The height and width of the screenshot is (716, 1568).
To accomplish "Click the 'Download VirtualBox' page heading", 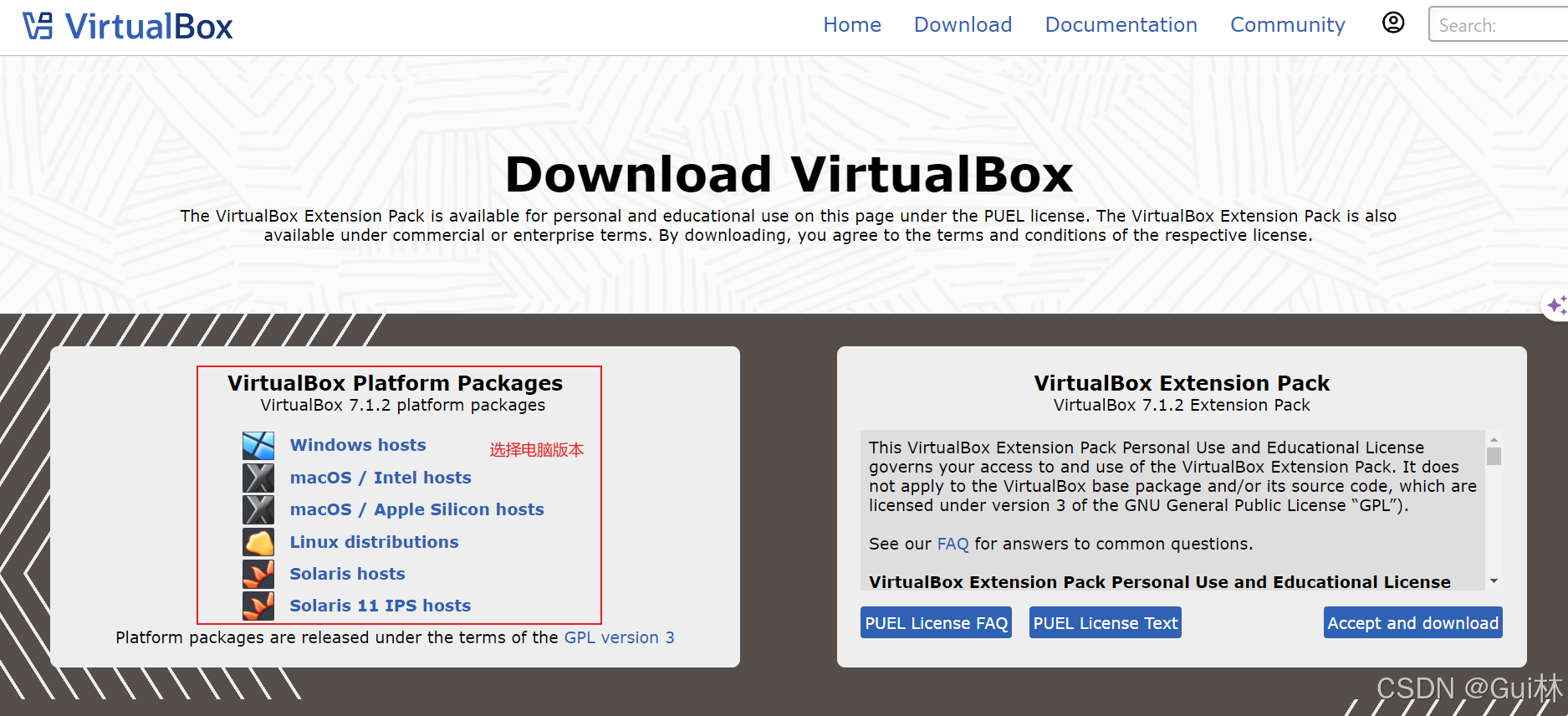I will [x=789, y=174].
